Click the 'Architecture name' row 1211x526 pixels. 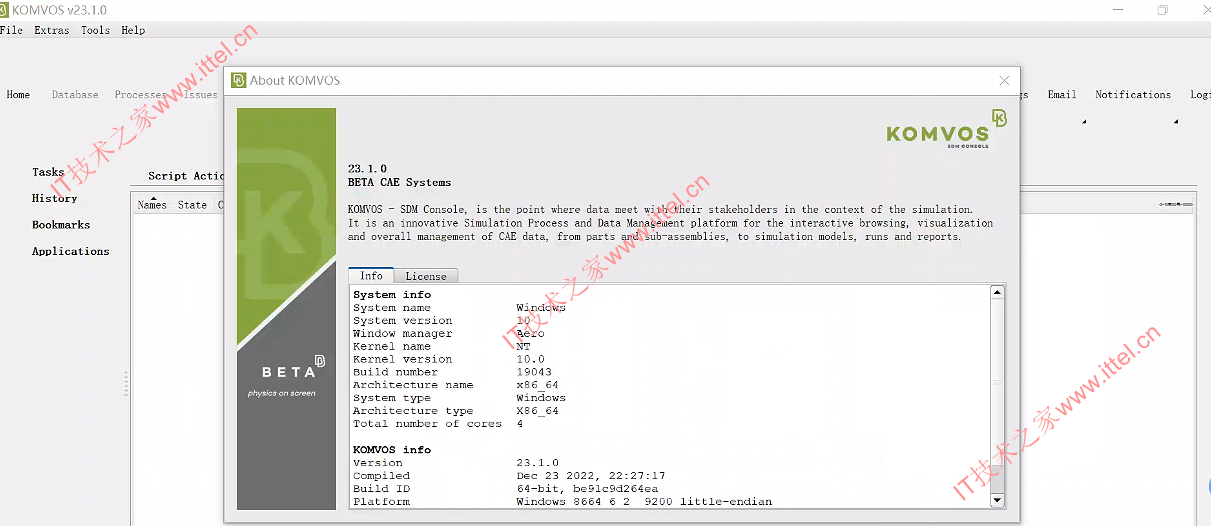coord(456,385)
